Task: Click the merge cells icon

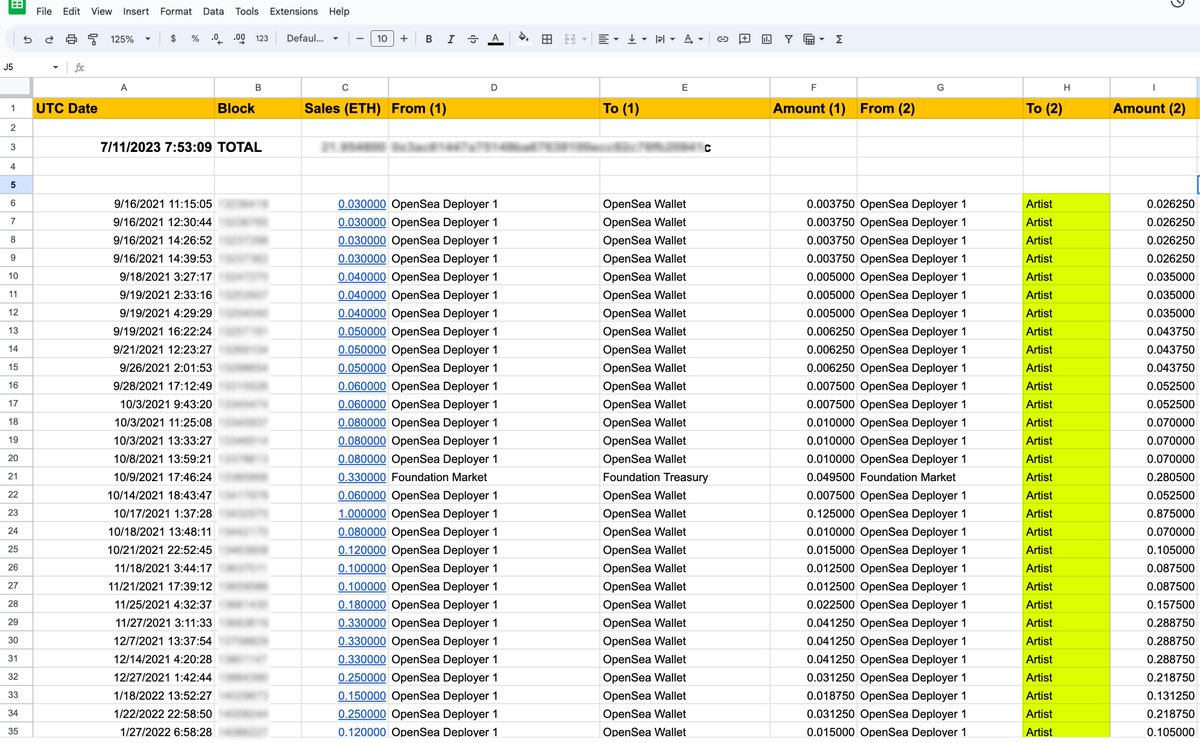Action: [570, 39]
